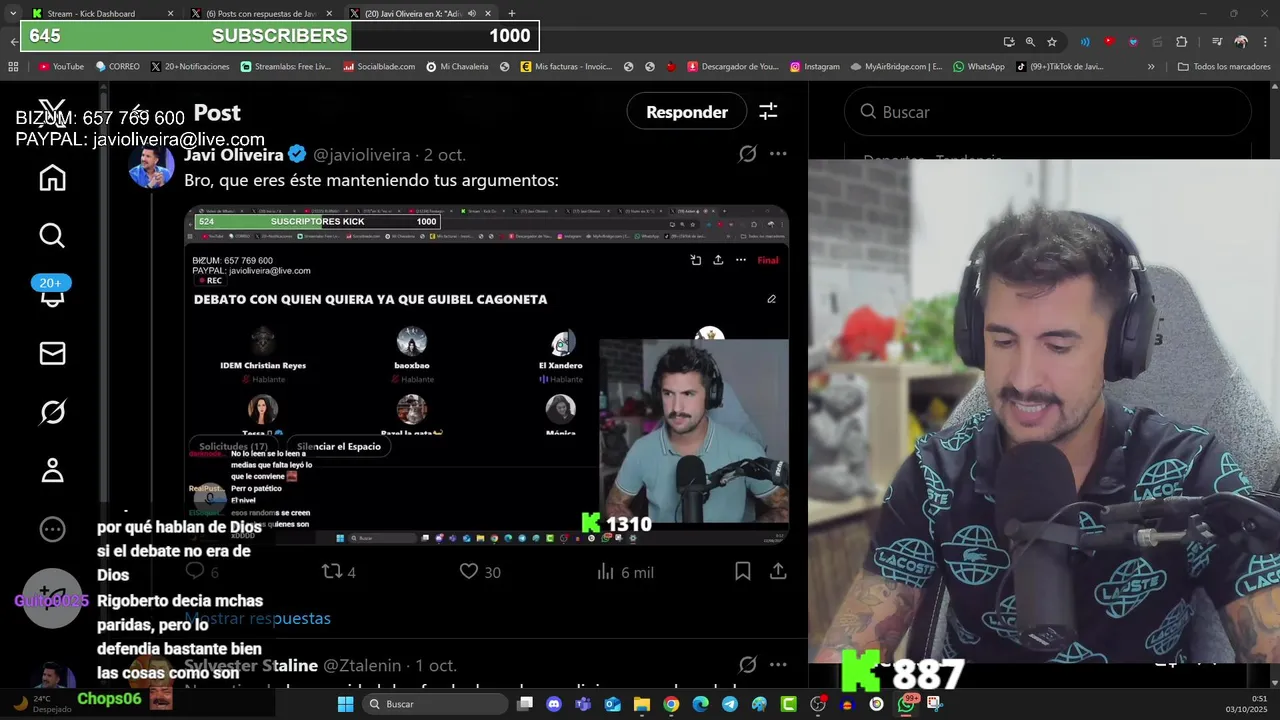Open File Explorer from taskbar

[x=642, y=704]
